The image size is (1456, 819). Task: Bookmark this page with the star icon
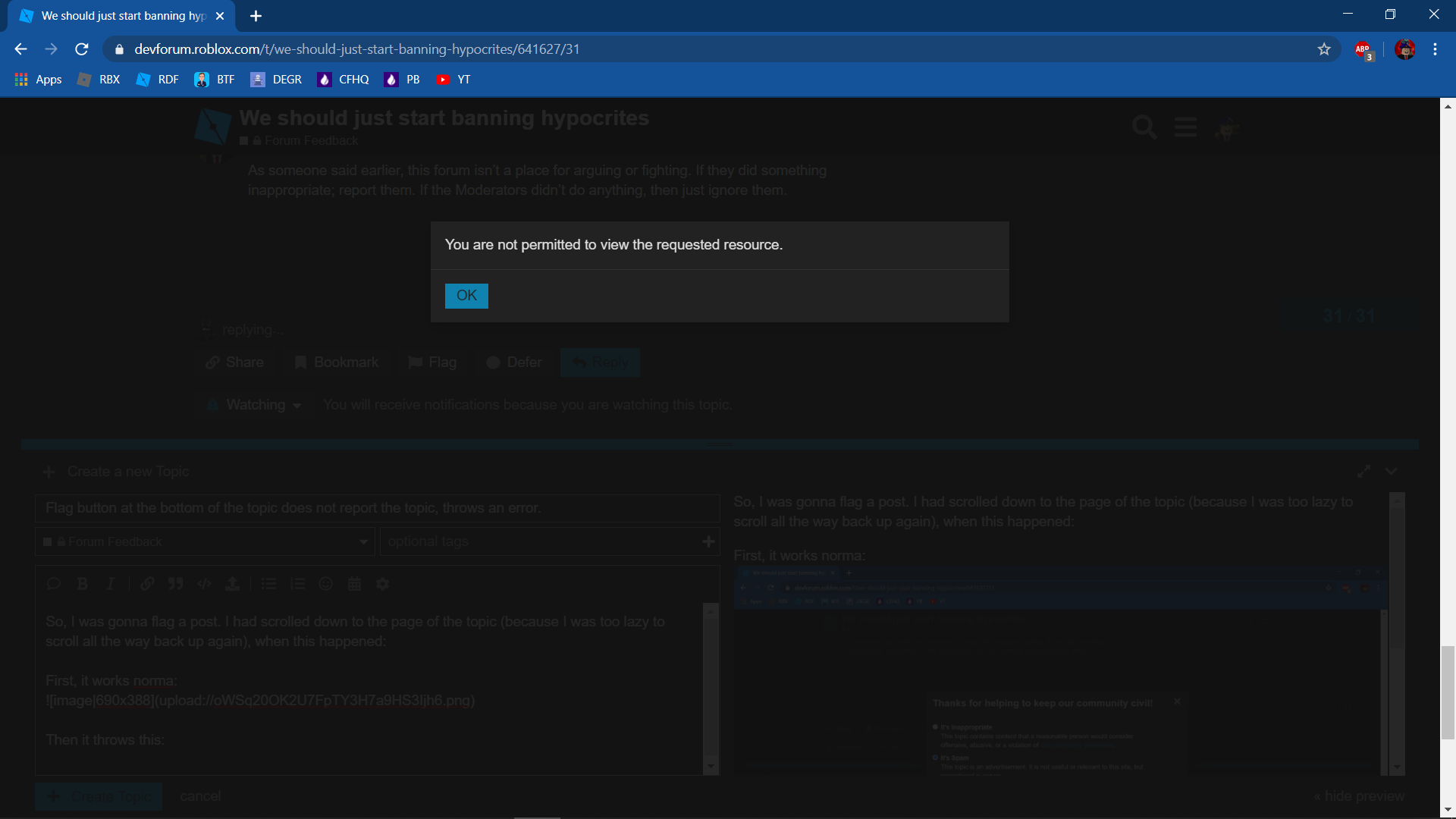(1324, 49)
